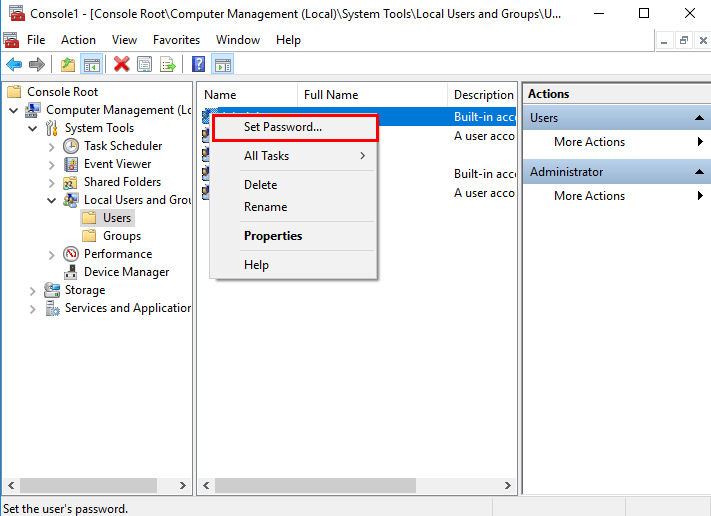711x516 pixels.
Task: Click the Task Scheduler clock icon
Action: (x=71, y=146)
